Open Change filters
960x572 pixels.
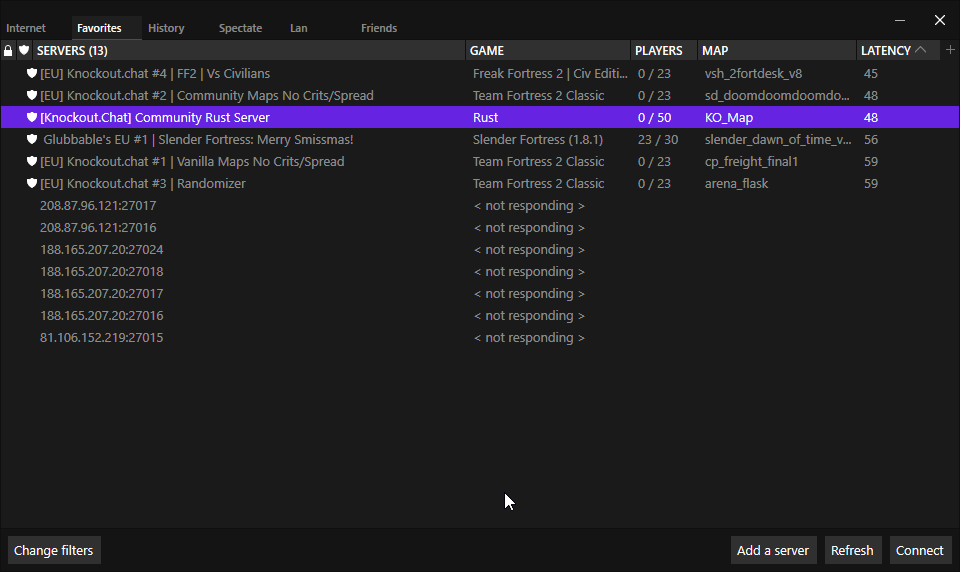point(54,550)
